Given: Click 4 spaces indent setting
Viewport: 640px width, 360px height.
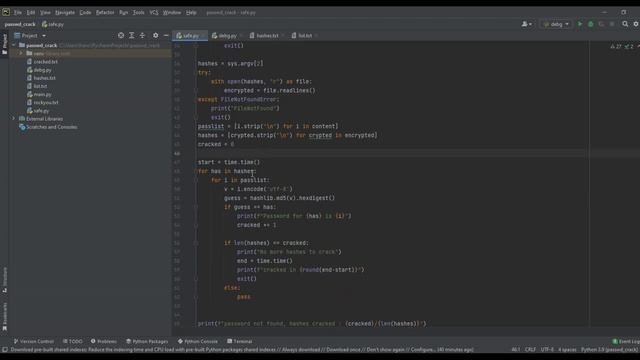Looking at the screenshot, I should (567, 350).
